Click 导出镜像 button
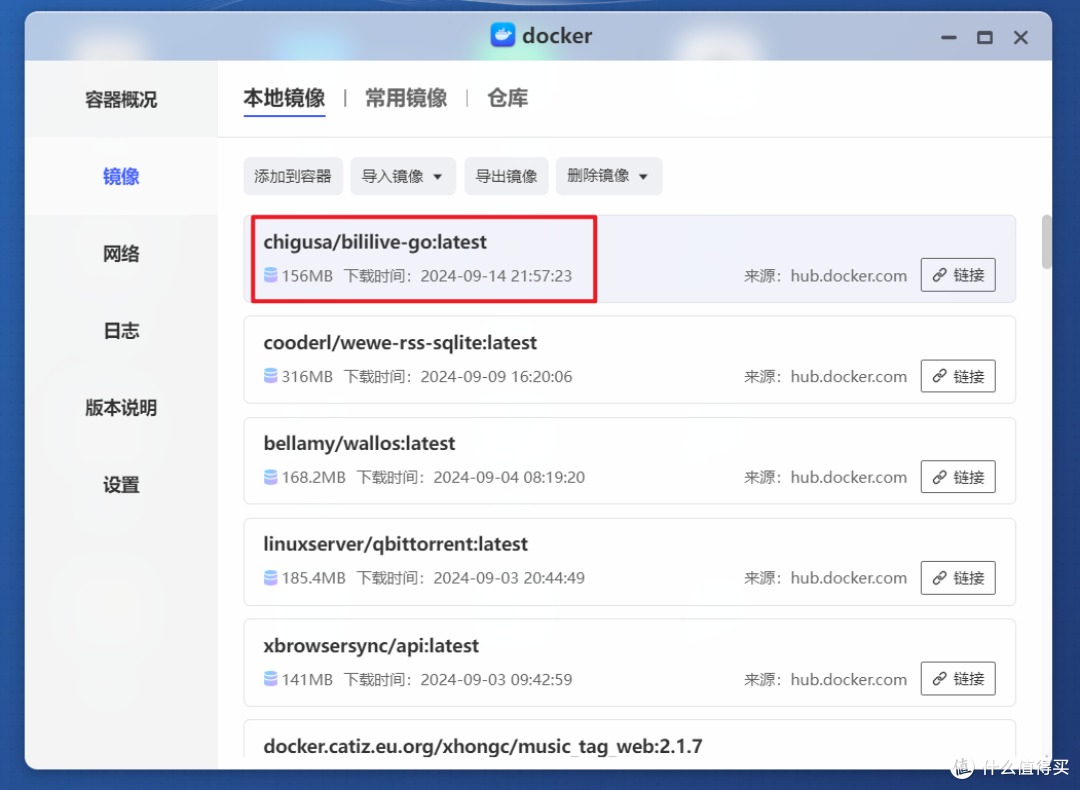This screenshot has height=790, width=1080. coord(506,176)
